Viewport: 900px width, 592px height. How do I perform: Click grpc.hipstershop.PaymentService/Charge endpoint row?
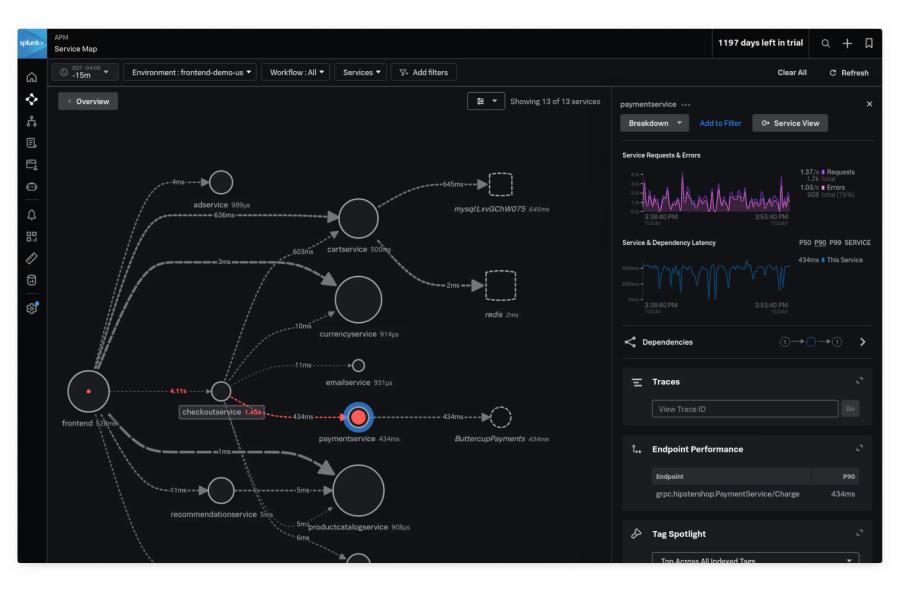pos(755,494)
